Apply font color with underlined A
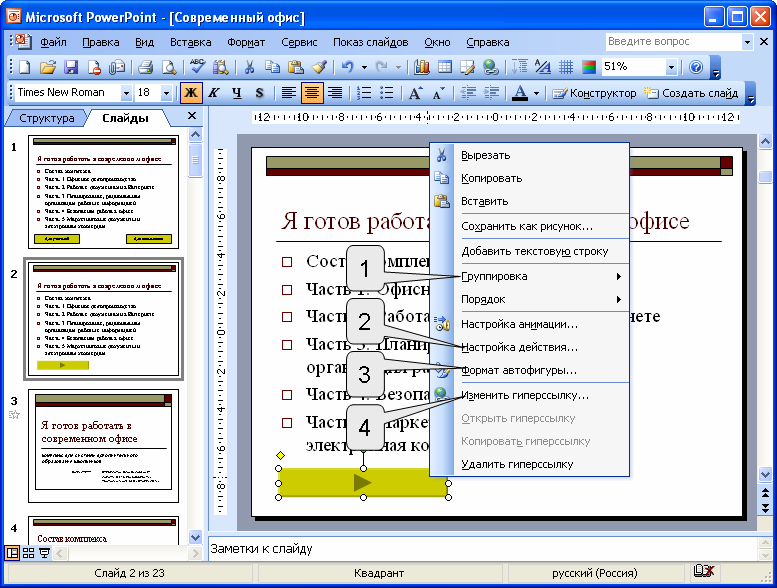Screen dimensions: 777x588 519,93
